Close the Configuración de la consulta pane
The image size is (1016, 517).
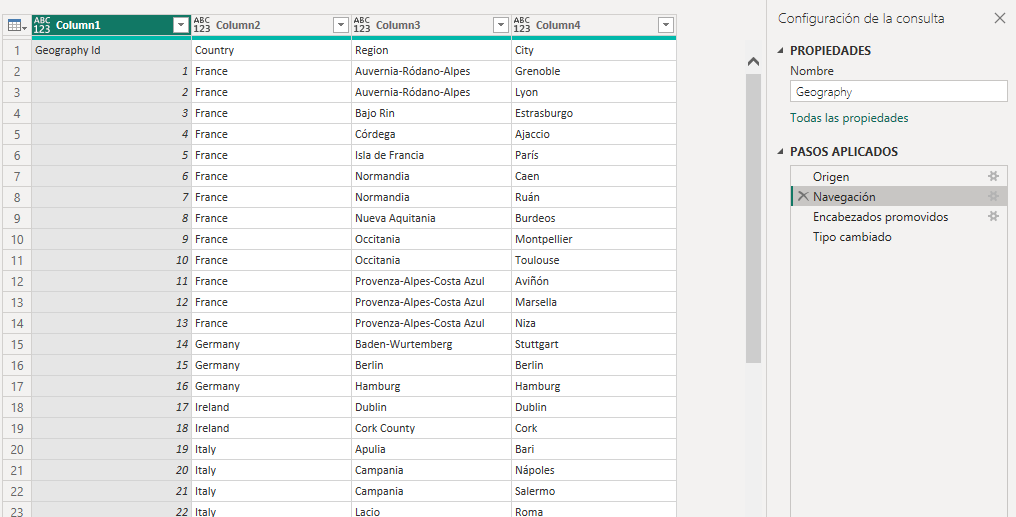999,18
